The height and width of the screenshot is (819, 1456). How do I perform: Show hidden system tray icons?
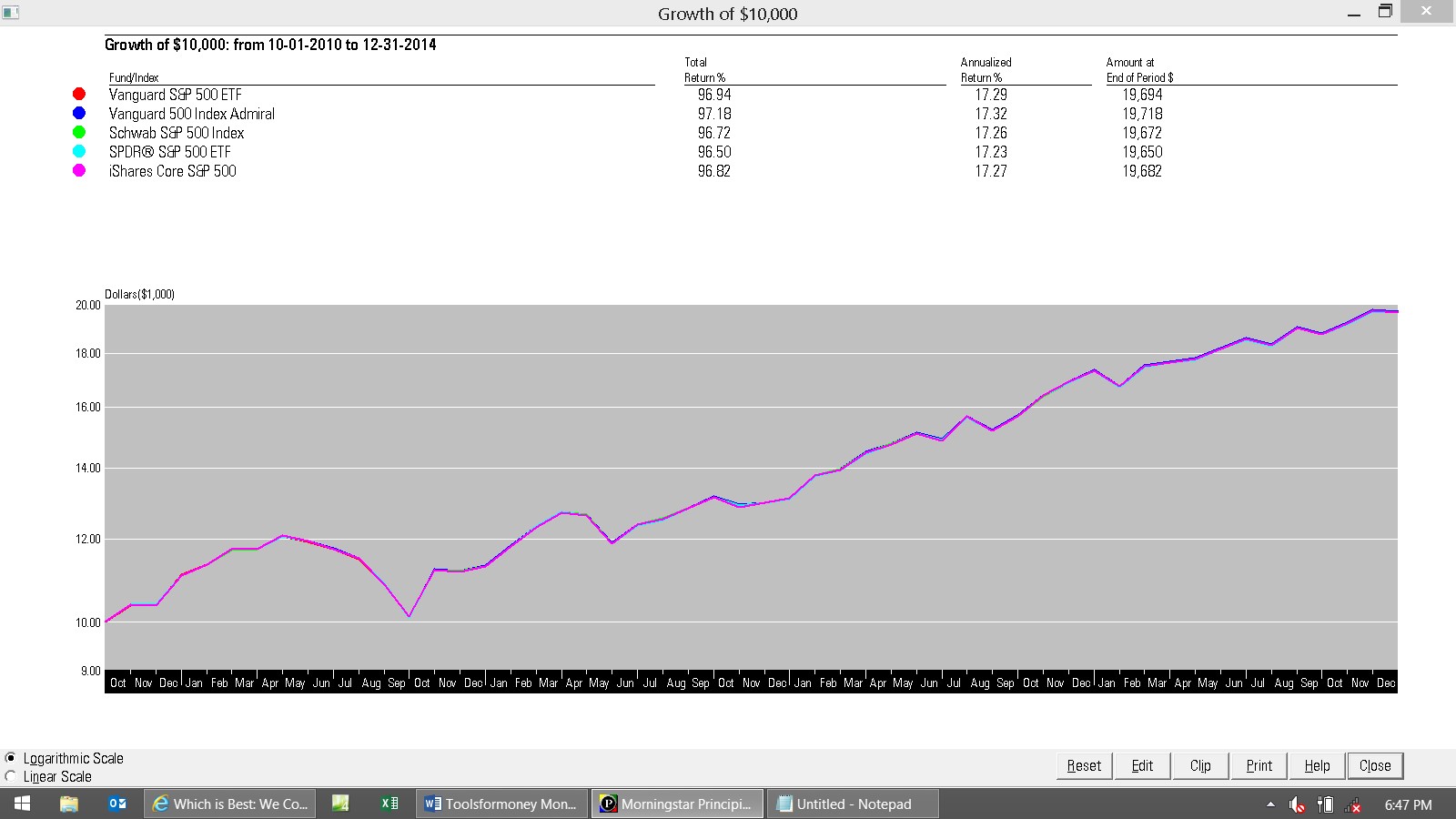click(1270, 804)
